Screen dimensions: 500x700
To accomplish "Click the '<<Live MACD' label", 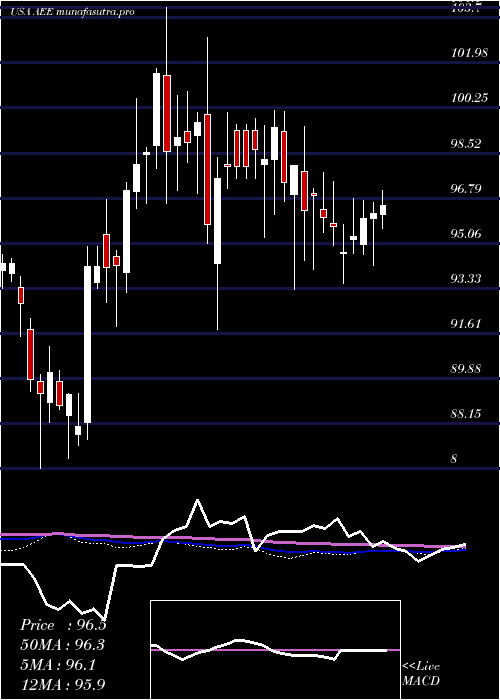I will (421, 673).
